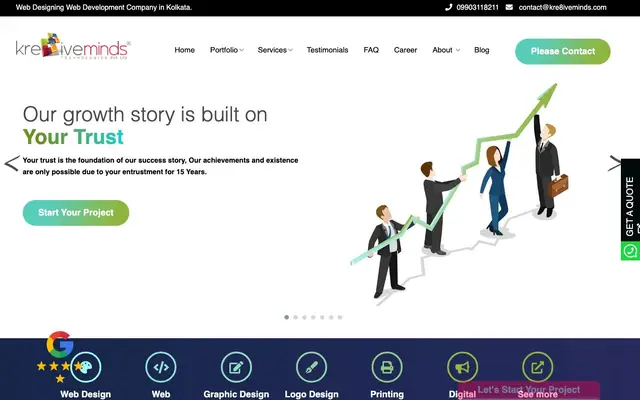This screenshot has height=400, width=640.
Task: Click the Your Trust headline text
Action: [x=73, y=137]
